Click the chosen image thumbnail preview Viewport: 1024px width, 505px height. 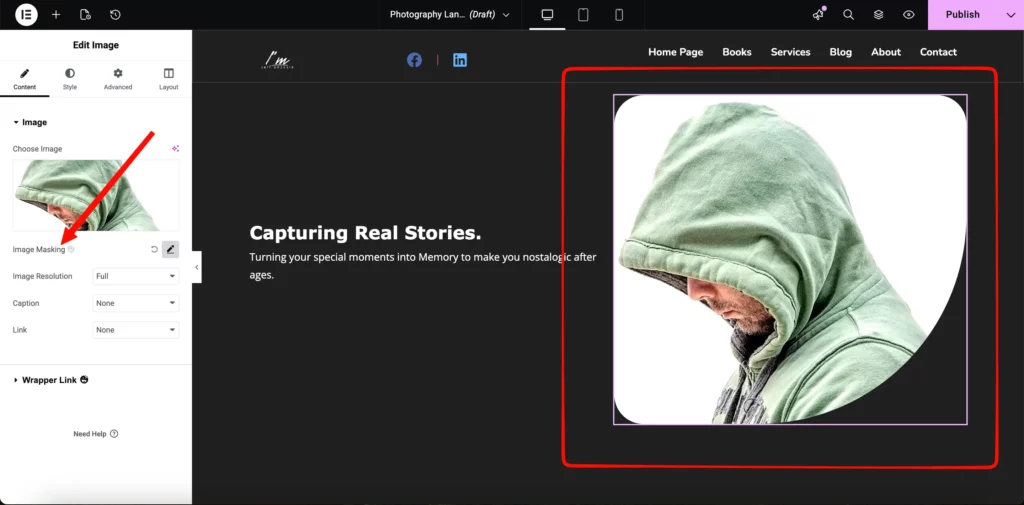pyautogui.click(x=96, y=195)
